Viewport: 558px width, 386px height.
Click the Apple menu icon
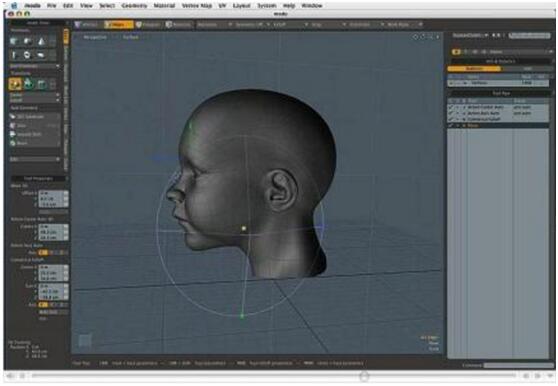coord(14,5)
